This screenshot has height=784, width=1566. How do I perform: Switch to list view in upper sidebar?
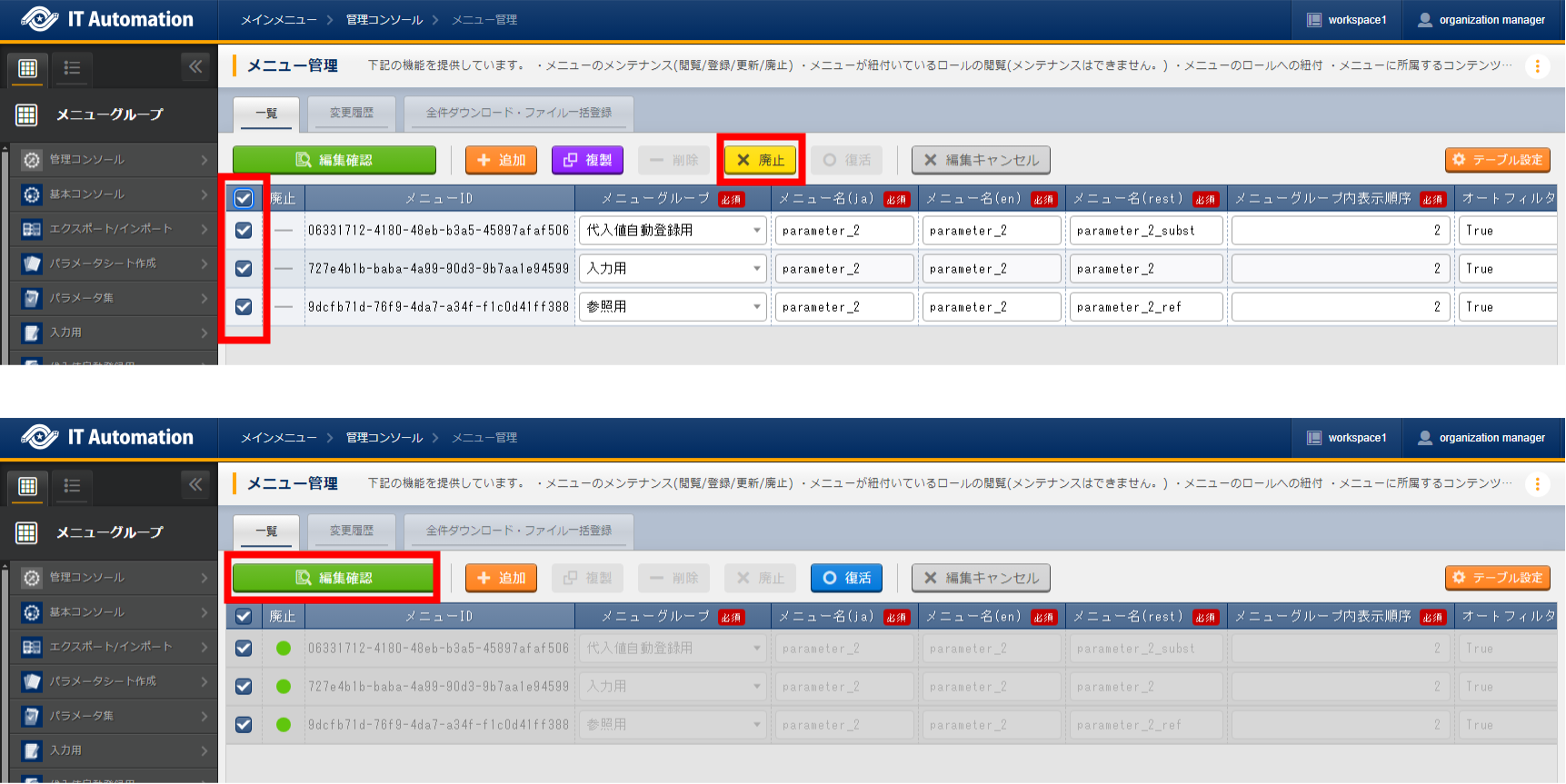pos(72,68)
